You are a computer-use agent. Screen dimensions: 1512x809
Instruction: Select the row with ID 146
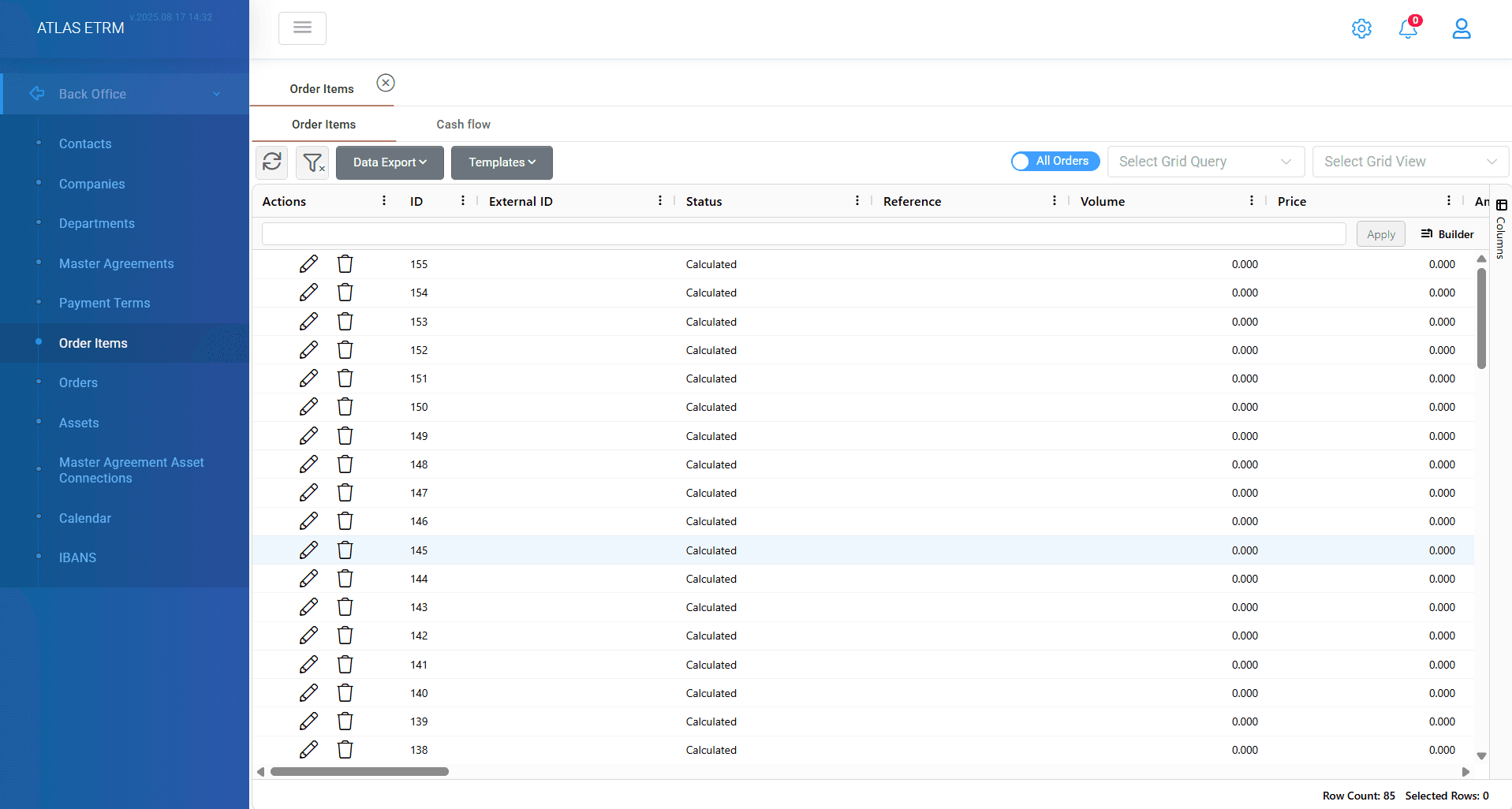pyautogui.click(x=863, y=521)
